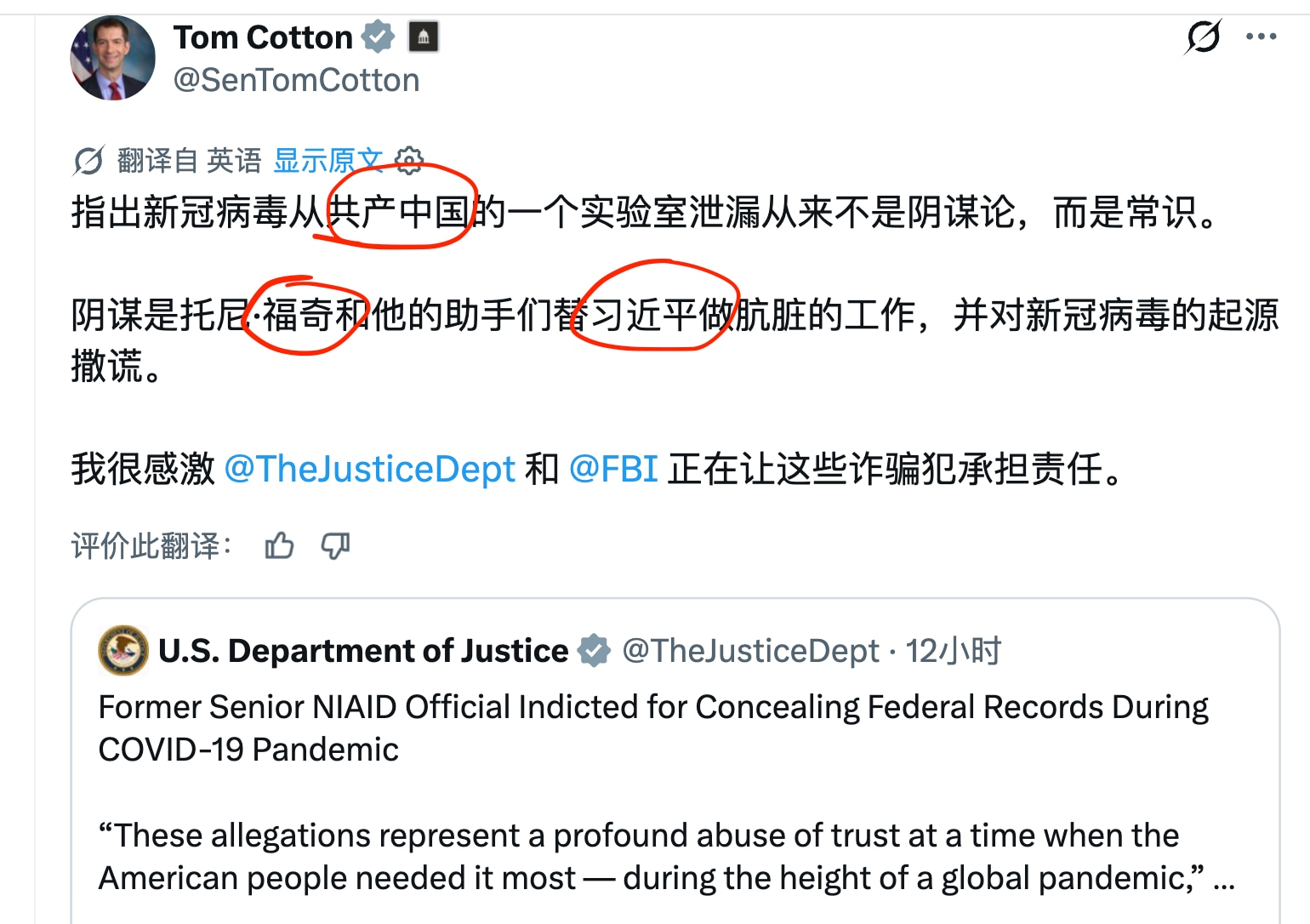The height and width of the screenshot is (924, 1310).
Task: Open the @TheJusticeDept mention link
Action: [x=369, y=468]
